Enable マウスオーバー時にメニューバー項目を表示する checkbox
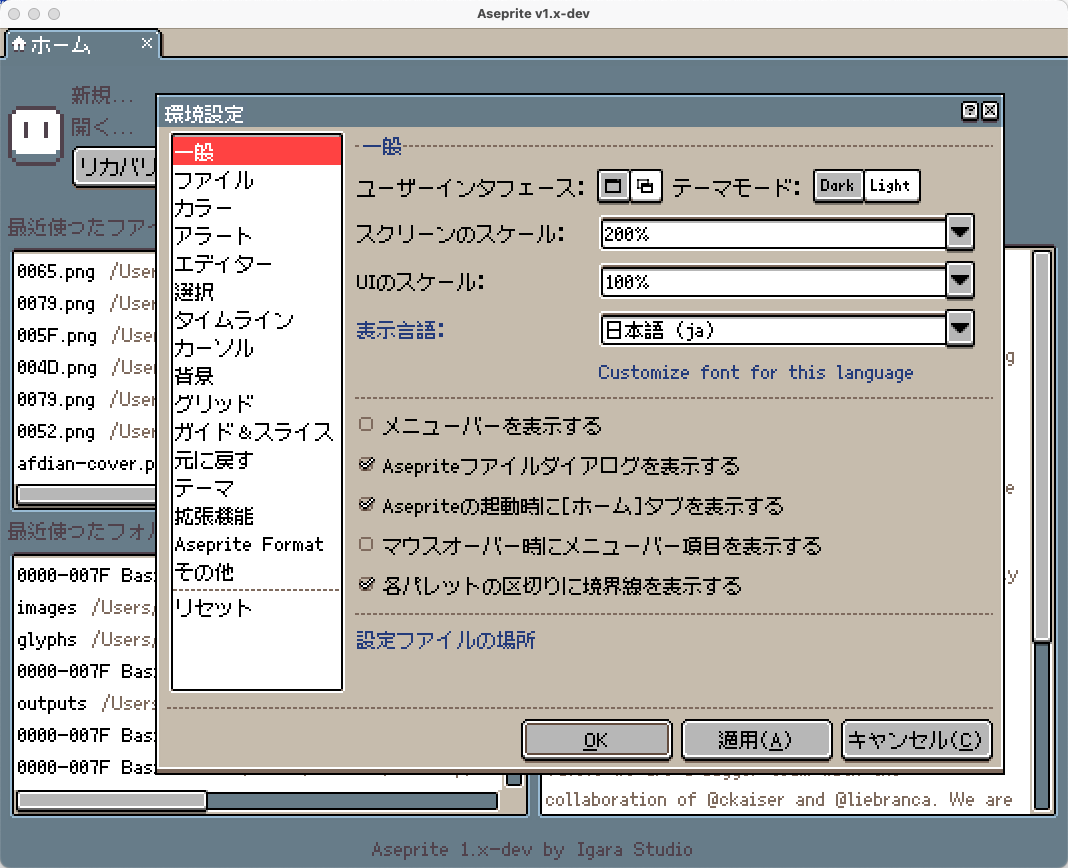The height and width of the screenshot is (868, 1068). tap(590, 546)
